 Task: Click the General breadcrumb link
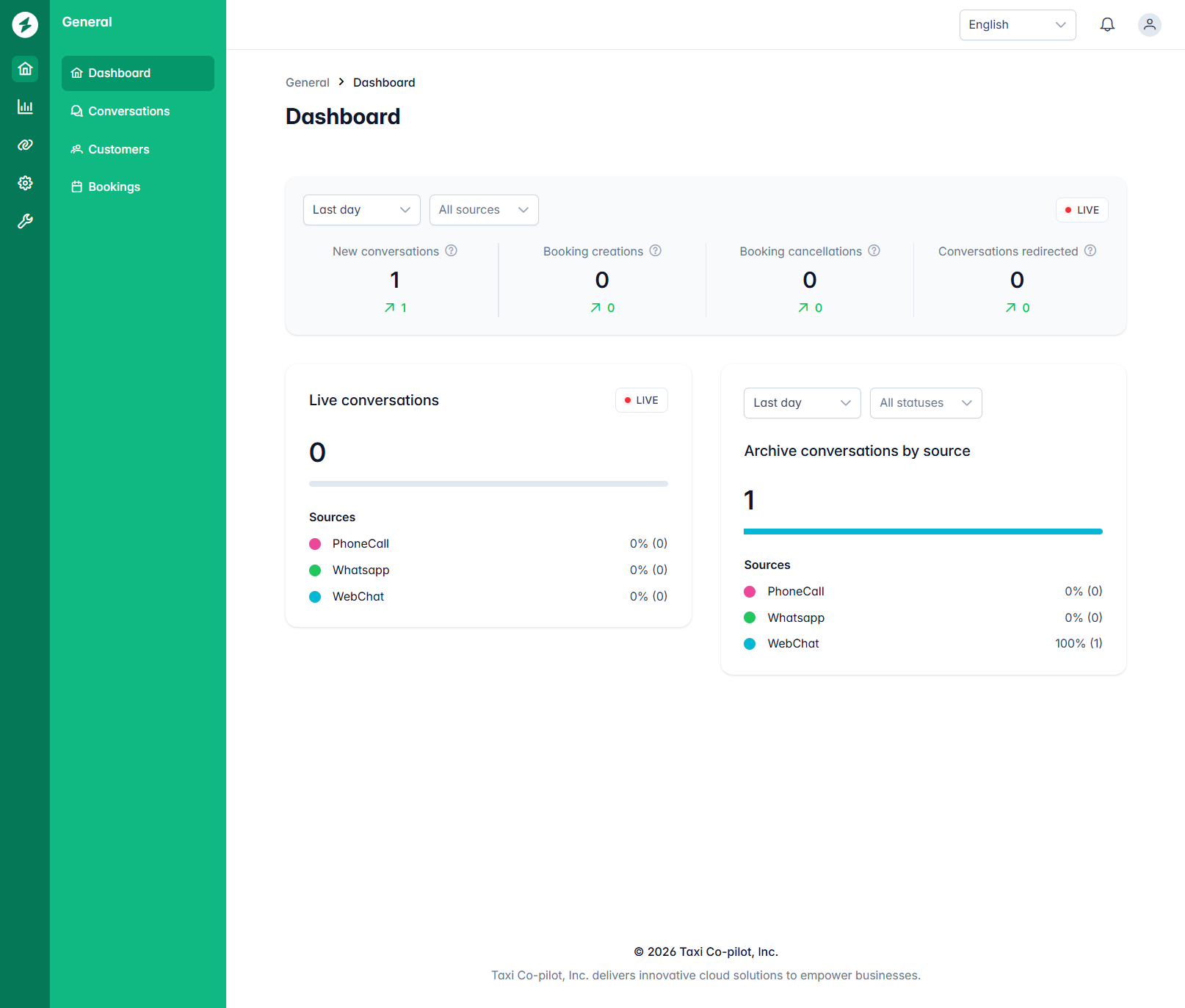307,81
